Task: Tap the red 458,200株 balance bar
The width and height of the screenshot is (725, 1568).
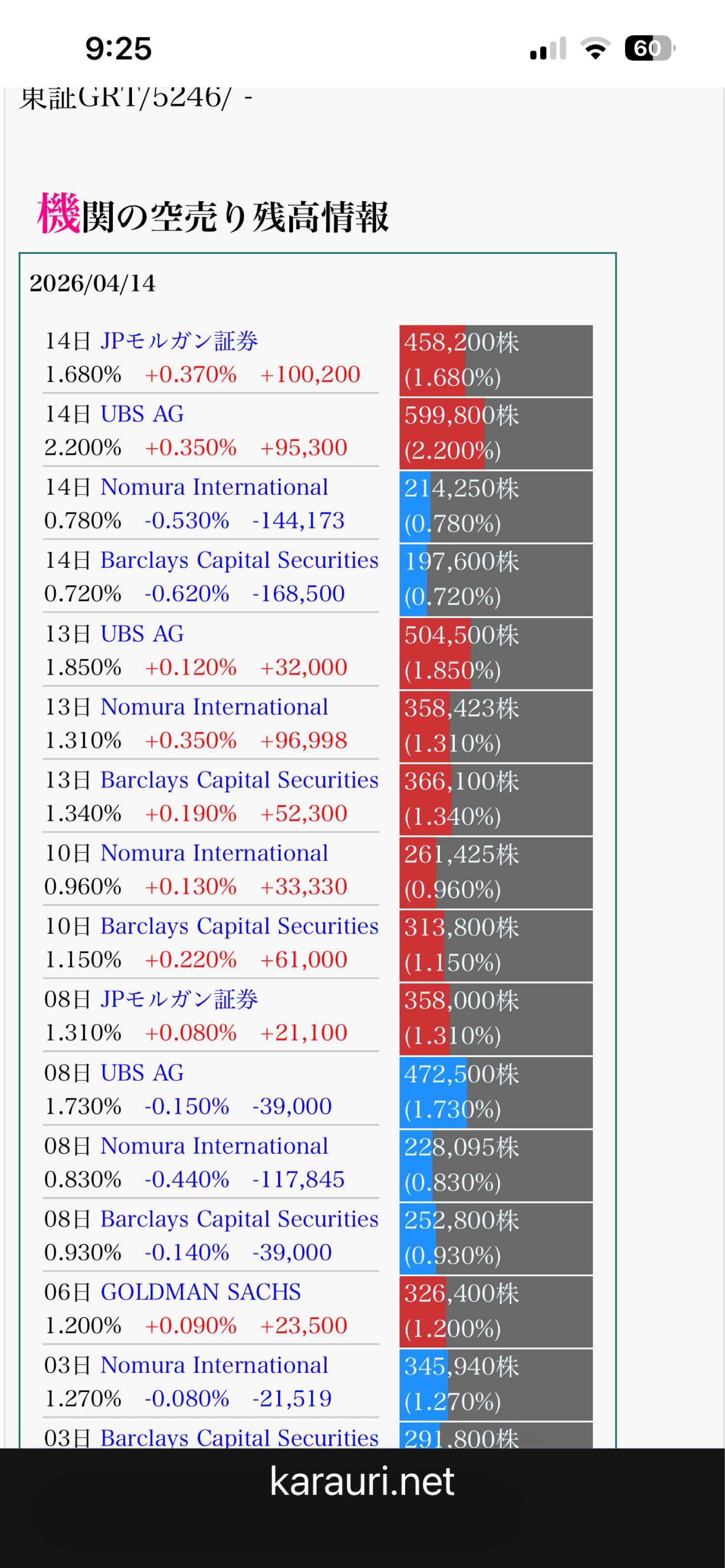Action: click(495, 360)
